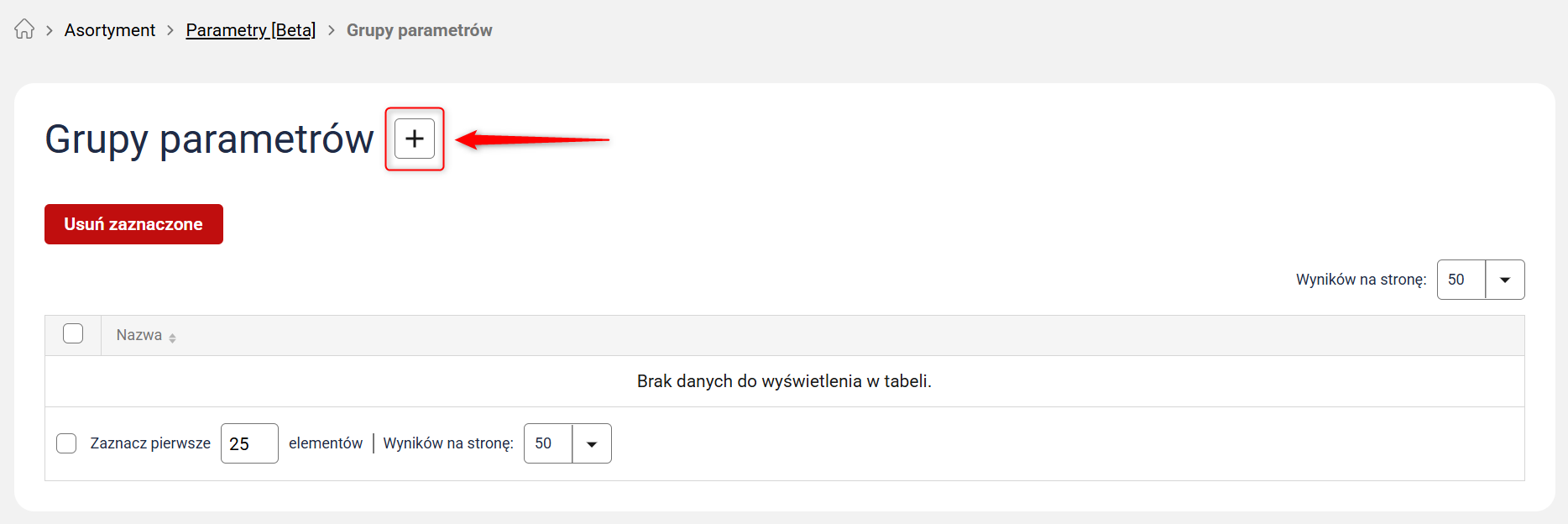Click the chevron before Grupy parametrów breadcrumb
The width and height of the screenshot is (1568, 524).
point(331,30)
